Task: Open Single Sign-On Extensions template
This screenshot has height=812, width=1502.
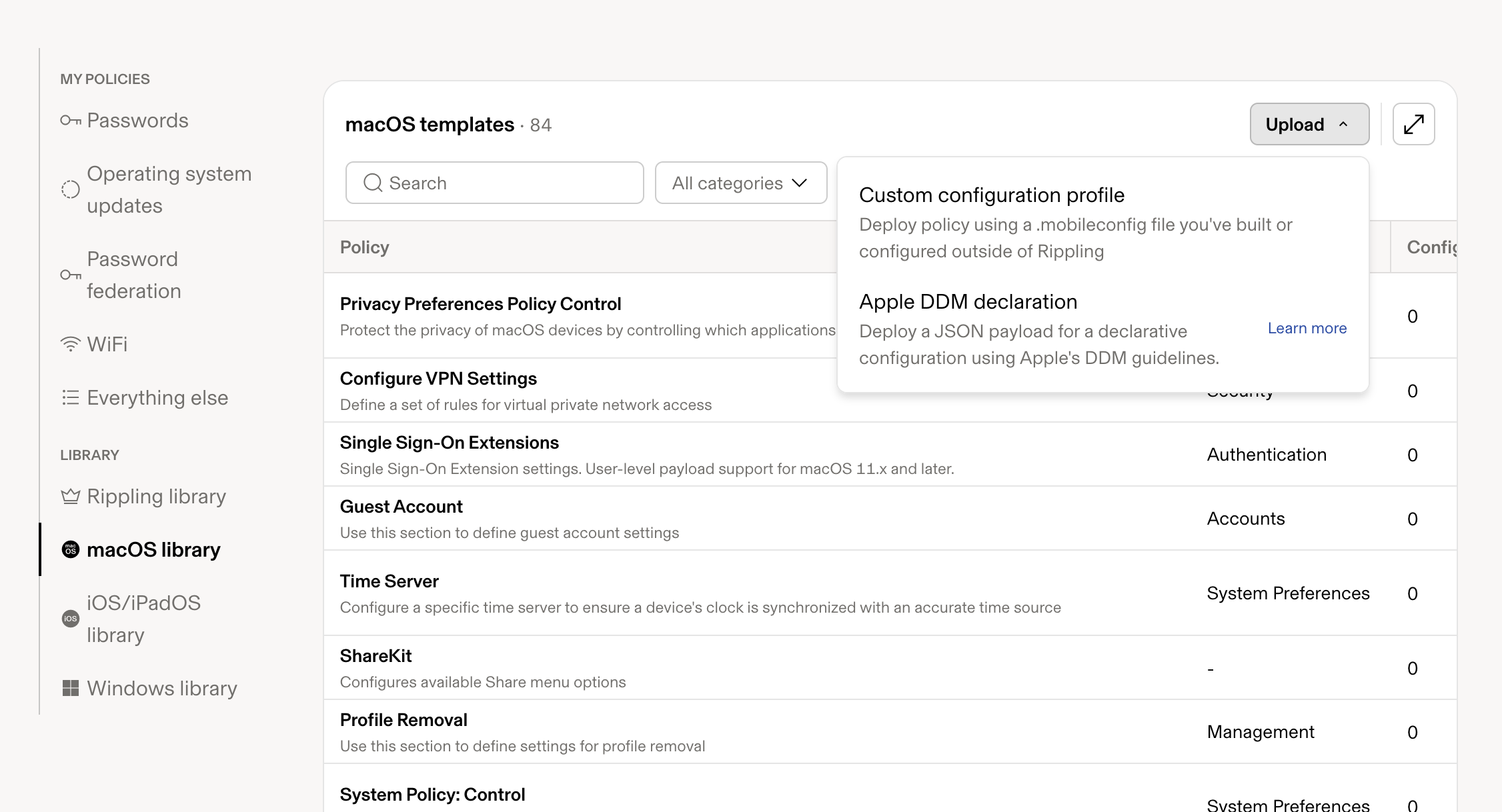Action: (x=449, y=443)
